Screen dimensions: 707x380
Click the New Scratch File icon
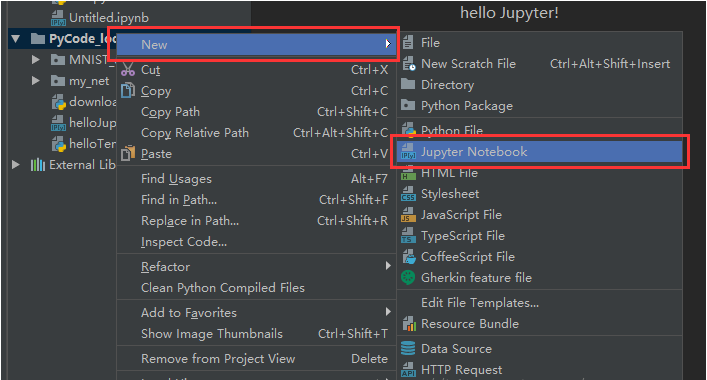[x=409, y=64]
